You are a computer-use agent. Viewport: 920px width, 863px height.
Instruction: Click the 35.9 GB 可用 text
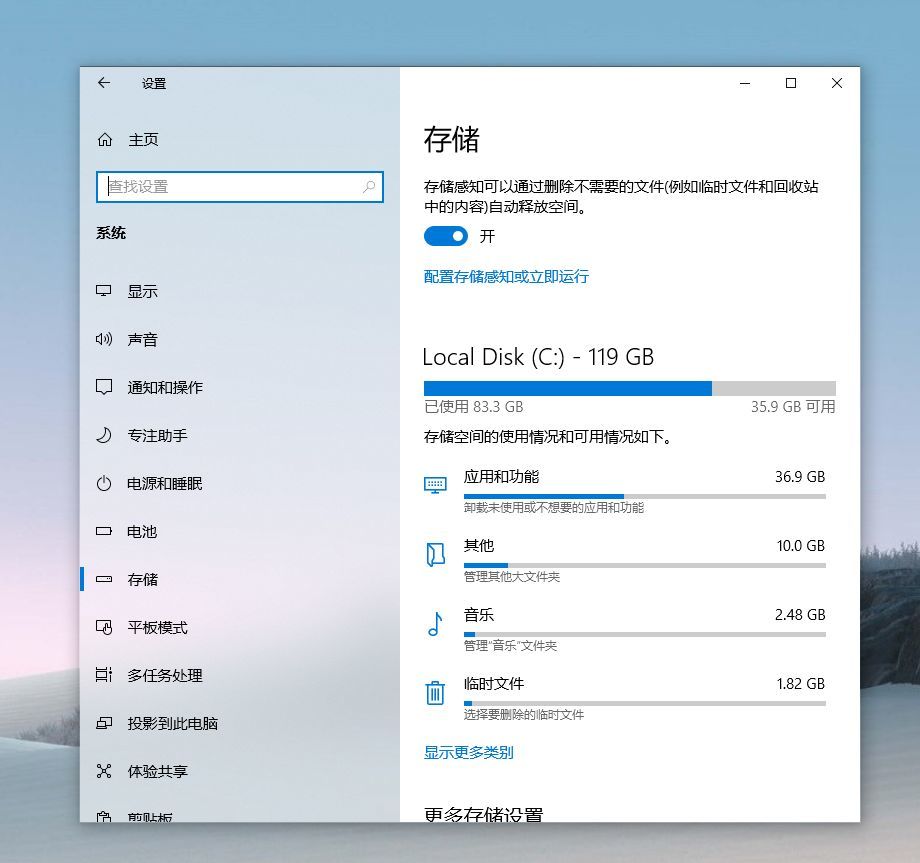[793, 407]
